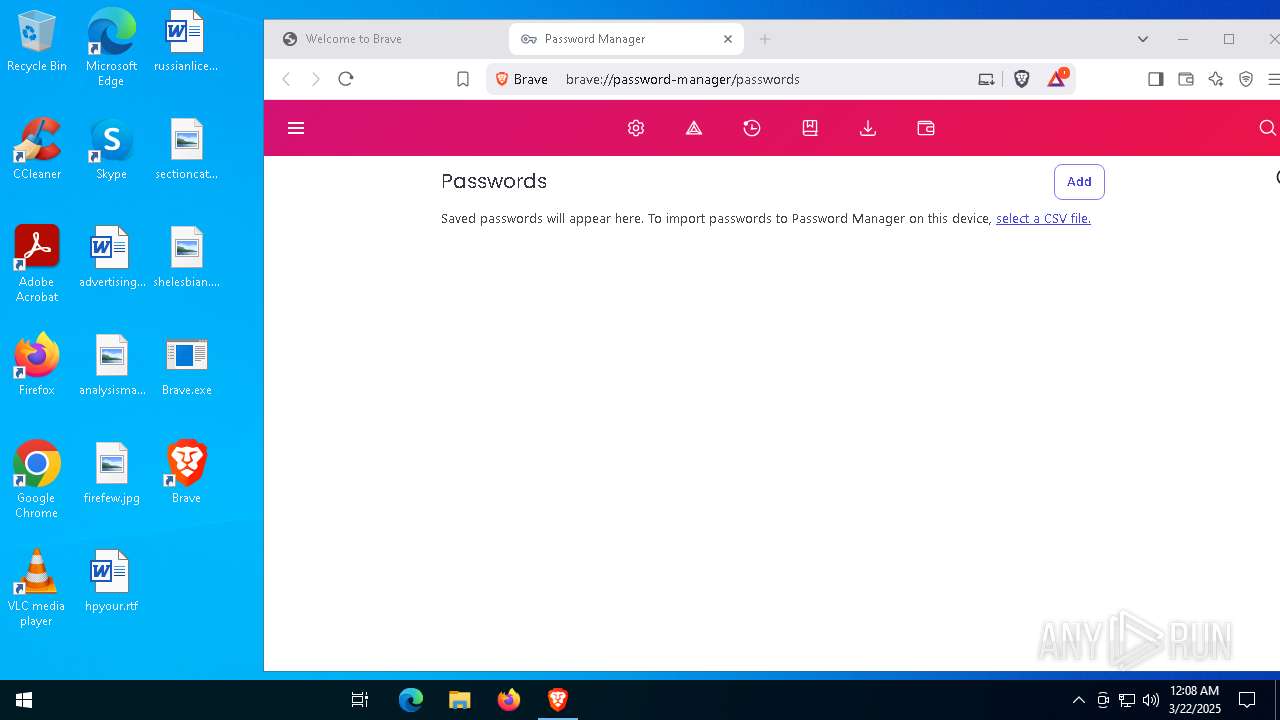Viewport: 1280px width, 720px height.
Task: Select the shelesbian... file on desktop
Action: [186, 258]
